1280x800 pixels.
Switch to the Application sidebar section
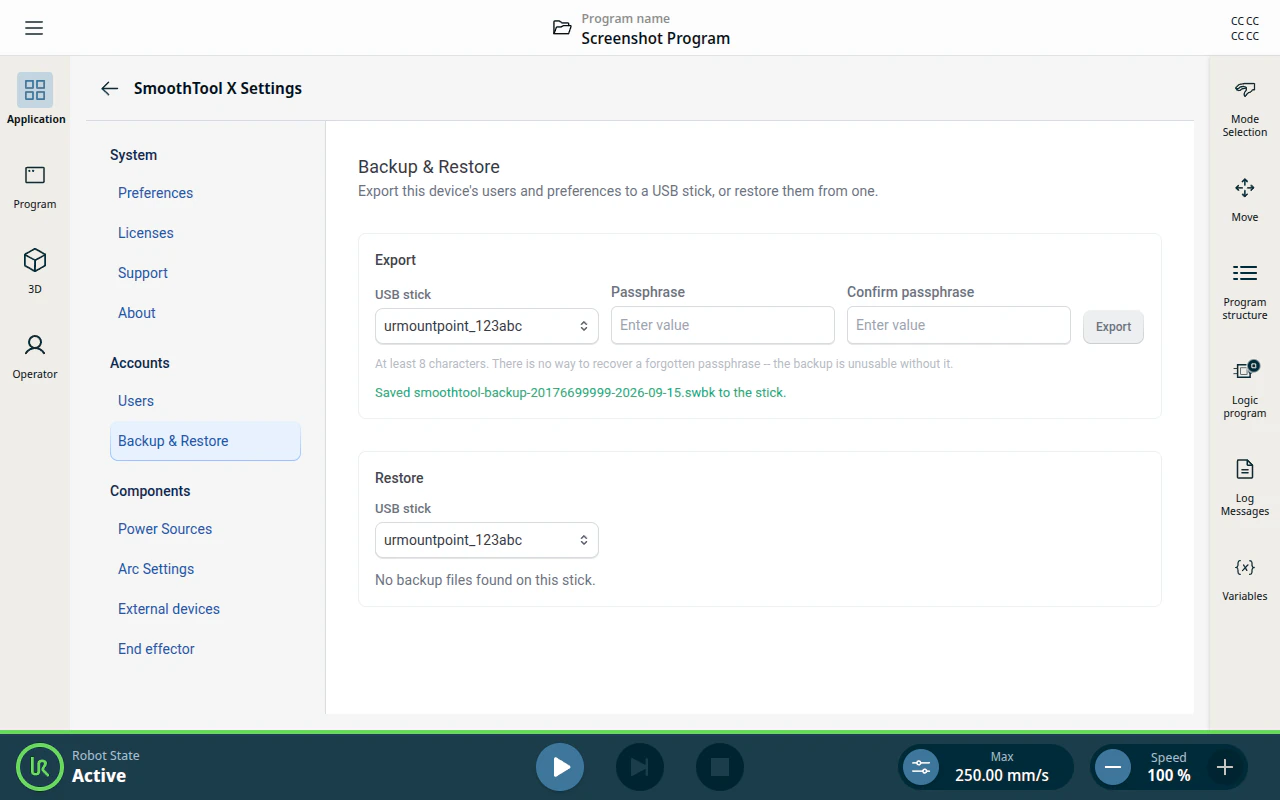[35, 99]
